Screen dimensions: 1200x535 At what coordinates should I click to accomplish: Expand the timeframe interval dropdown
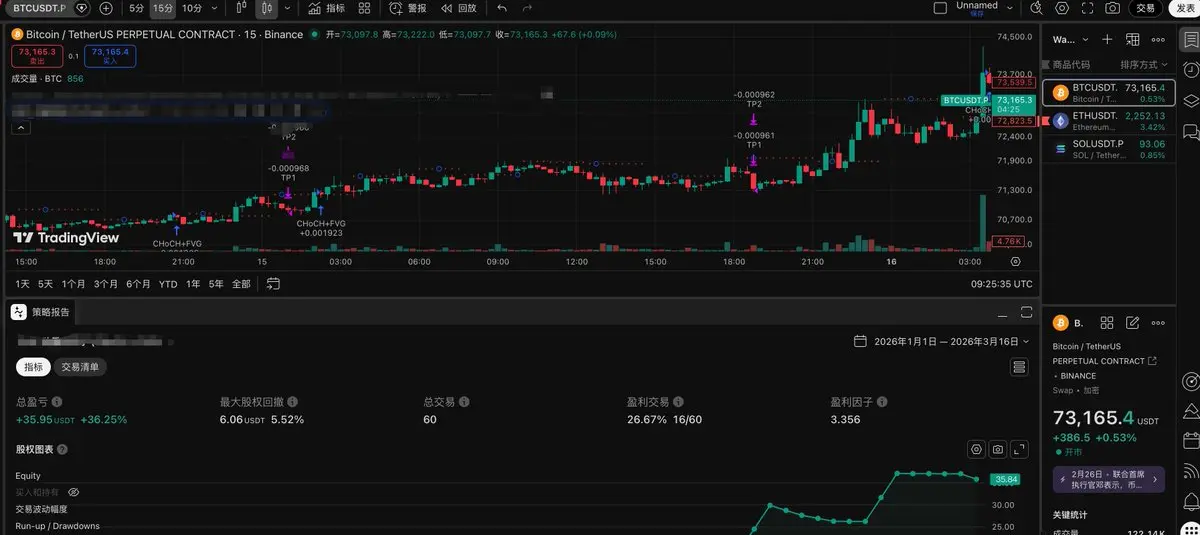(x=216, y=8)
